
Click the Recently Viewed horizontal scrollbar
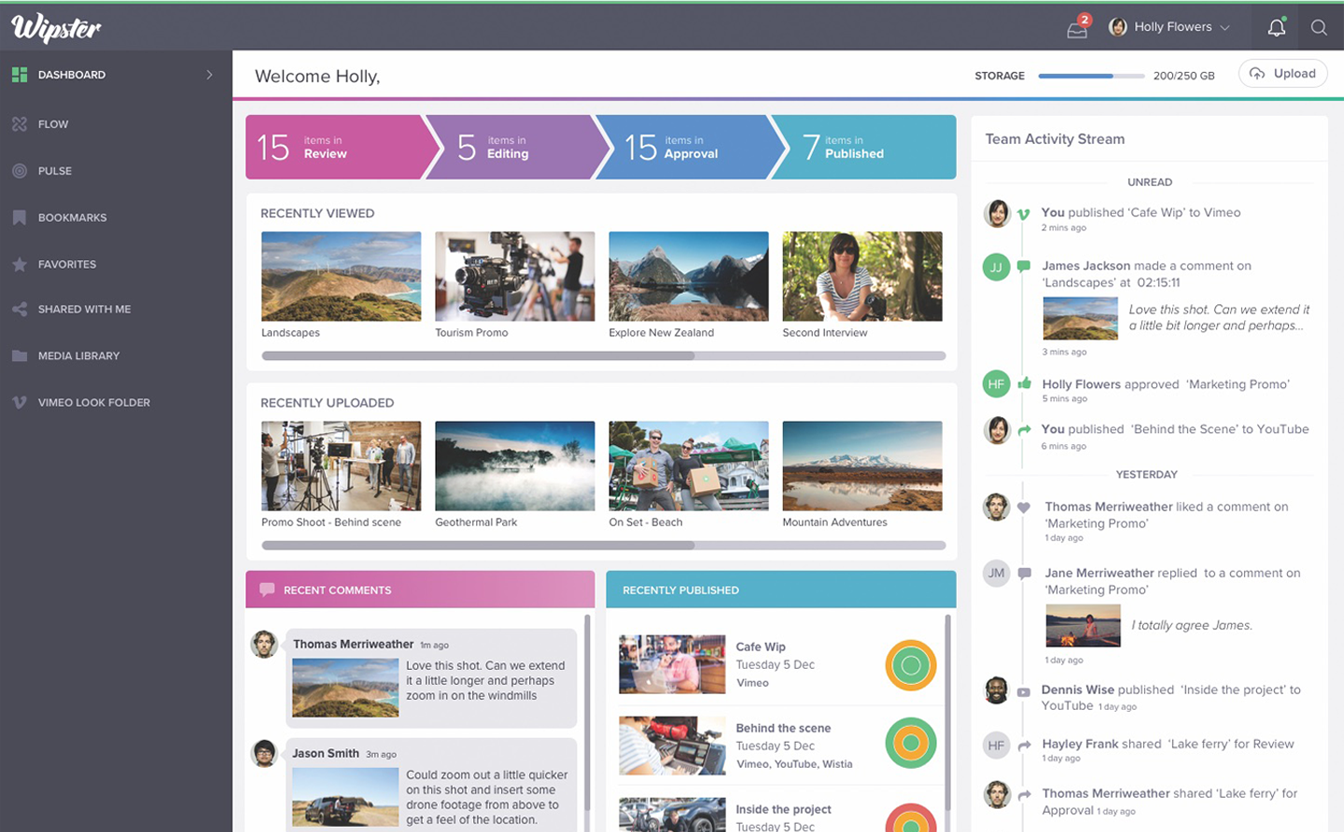603,356
